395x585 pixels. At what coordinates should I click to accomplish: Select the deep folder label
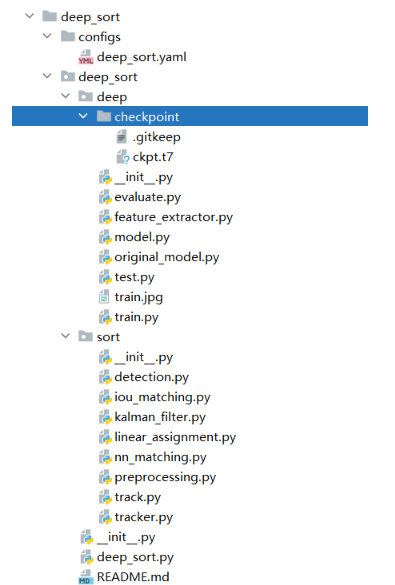pos(112,97)
